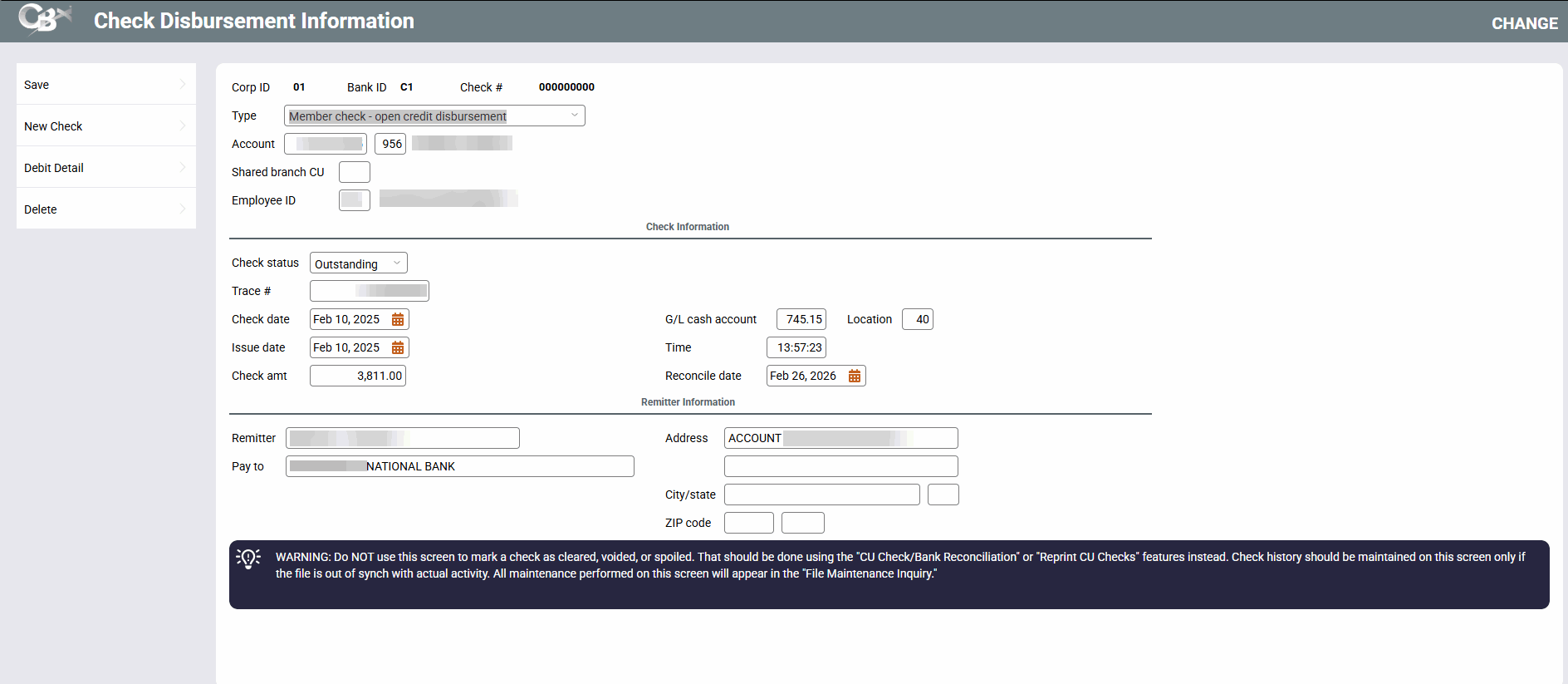Click the Check amt field

coord(358,376)
